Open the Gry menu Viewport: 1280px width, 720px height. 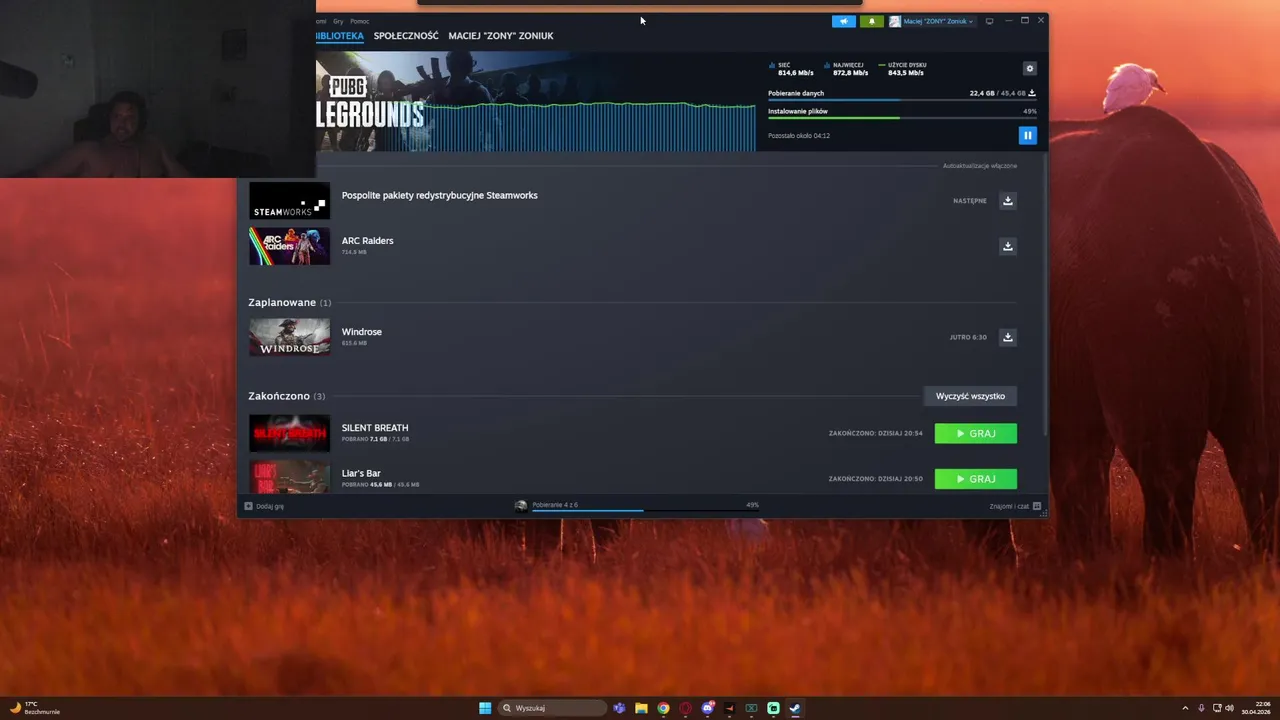[x=338, y=21]
